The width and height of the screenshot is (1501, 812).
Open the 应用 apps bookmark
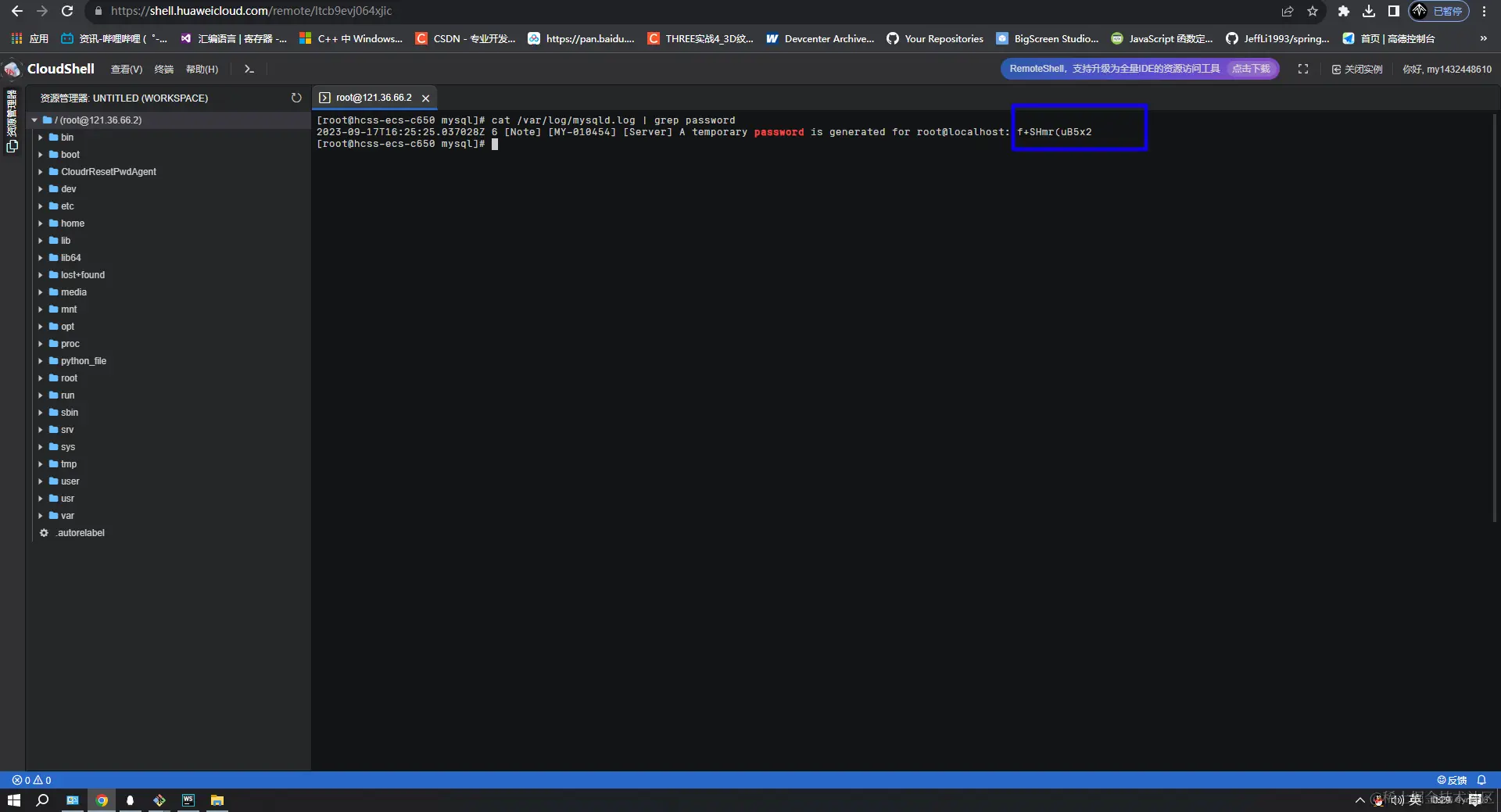tap(30, 38)
